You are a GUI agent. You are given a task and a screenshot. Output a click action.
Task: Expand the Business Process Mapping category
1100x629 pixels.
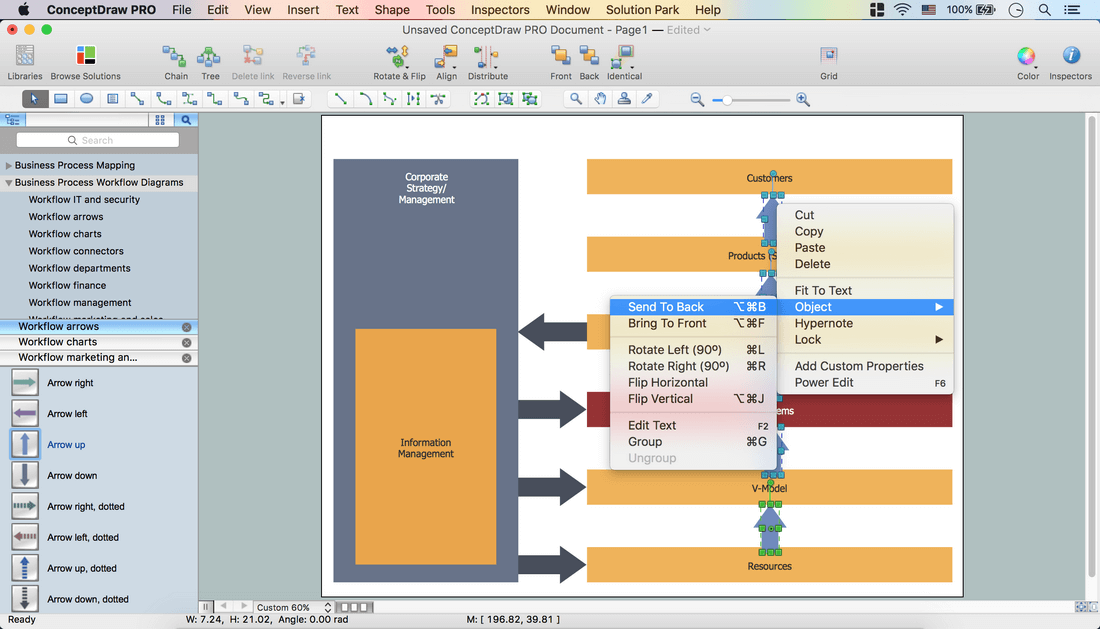point(9,166)
